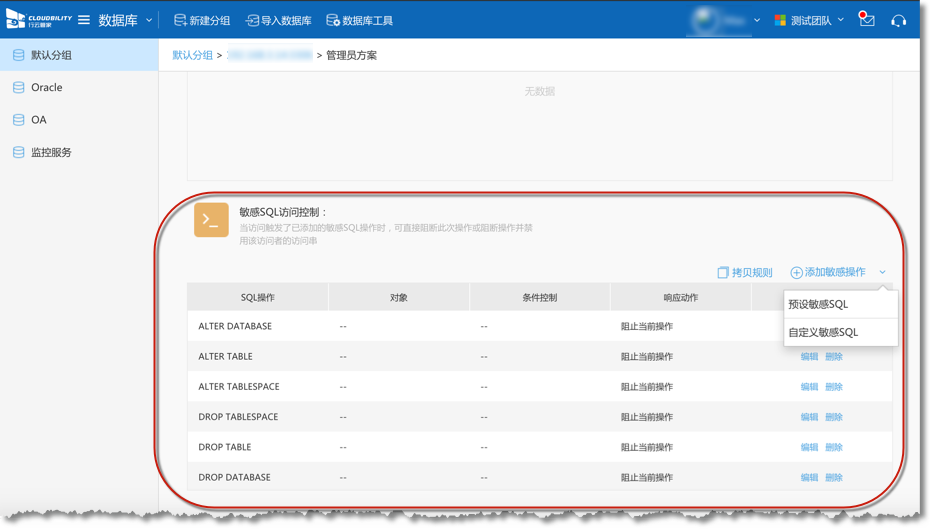Image resolution: width=930 pixels, height=529 pixels.
Task: Click the hamburger menu icon beside 数据库
Action: pos(84,20)
